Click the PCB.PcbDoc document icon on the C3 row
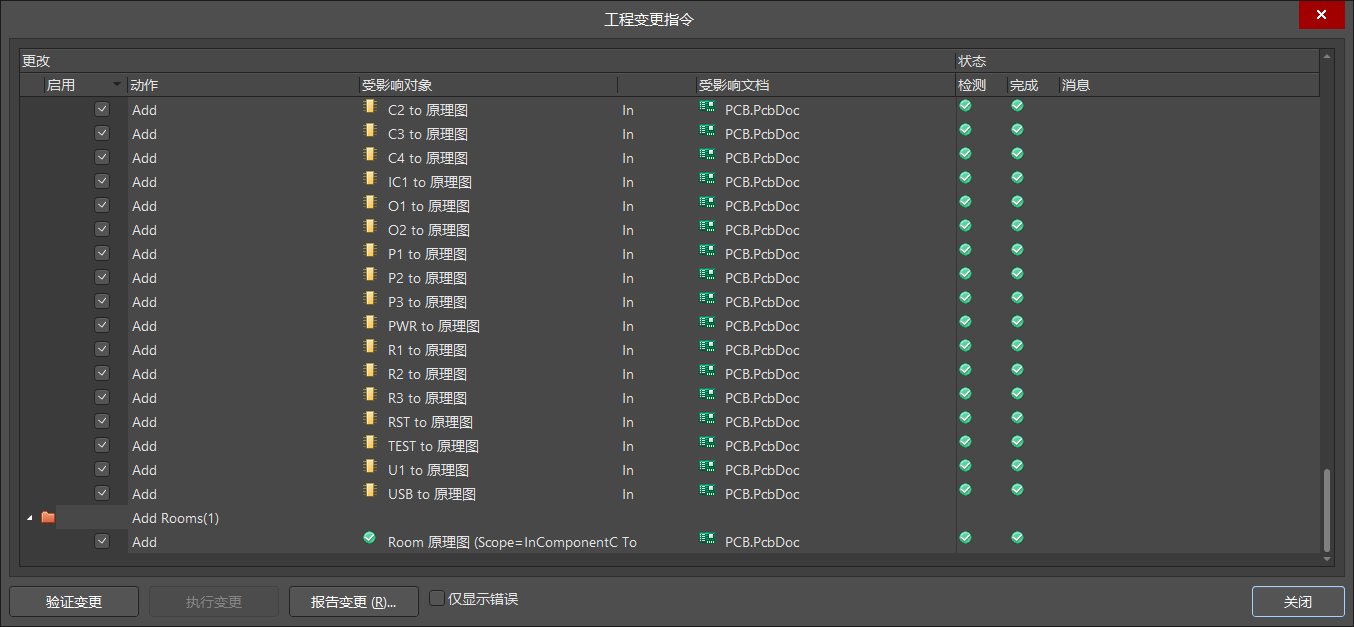Image resolution: width=1354 pixels, height=627 pixels. tap(707, 133)
